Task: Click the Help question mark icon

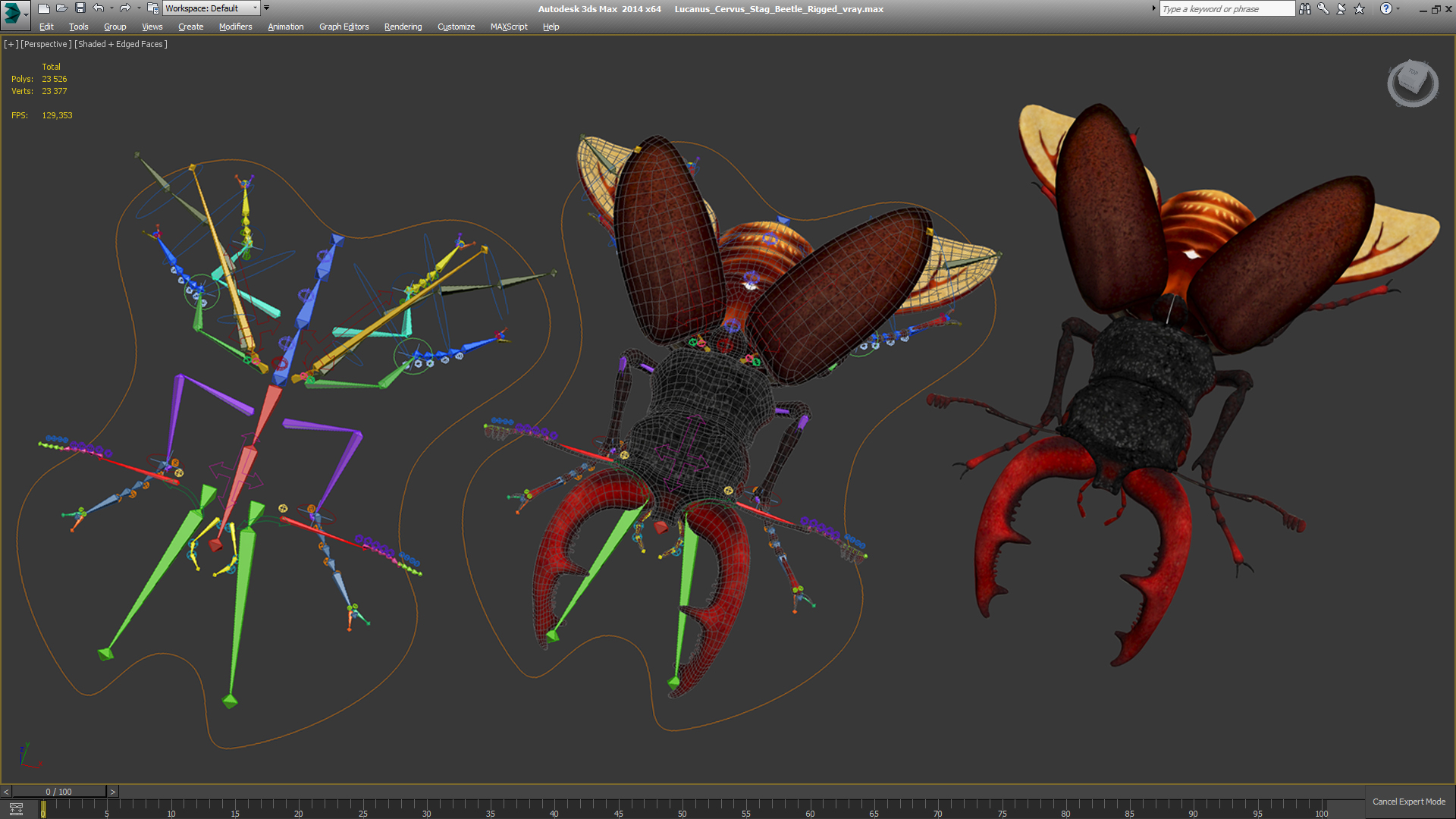Action: pyautogui.click(x=1386, y=8)
